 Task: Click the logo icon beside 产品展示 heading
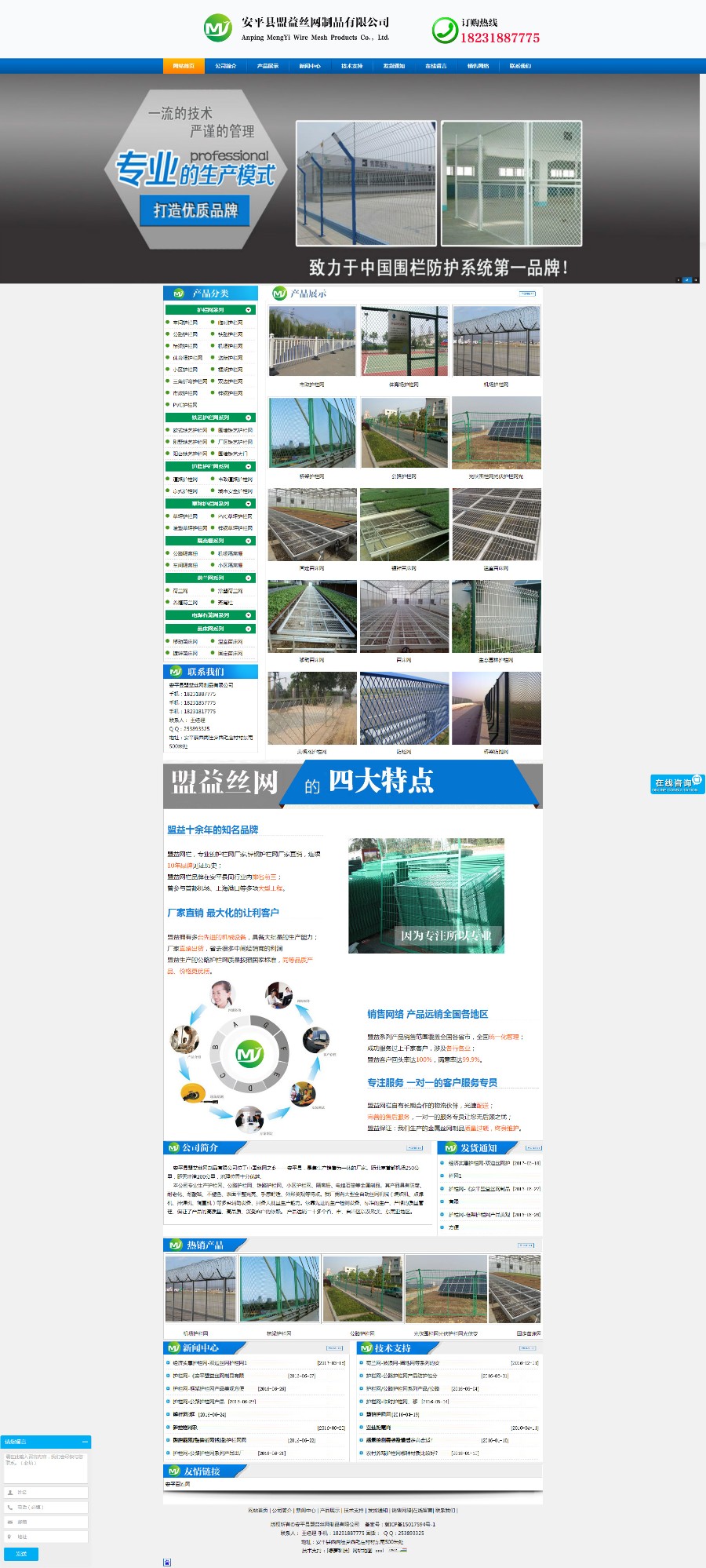279,294
